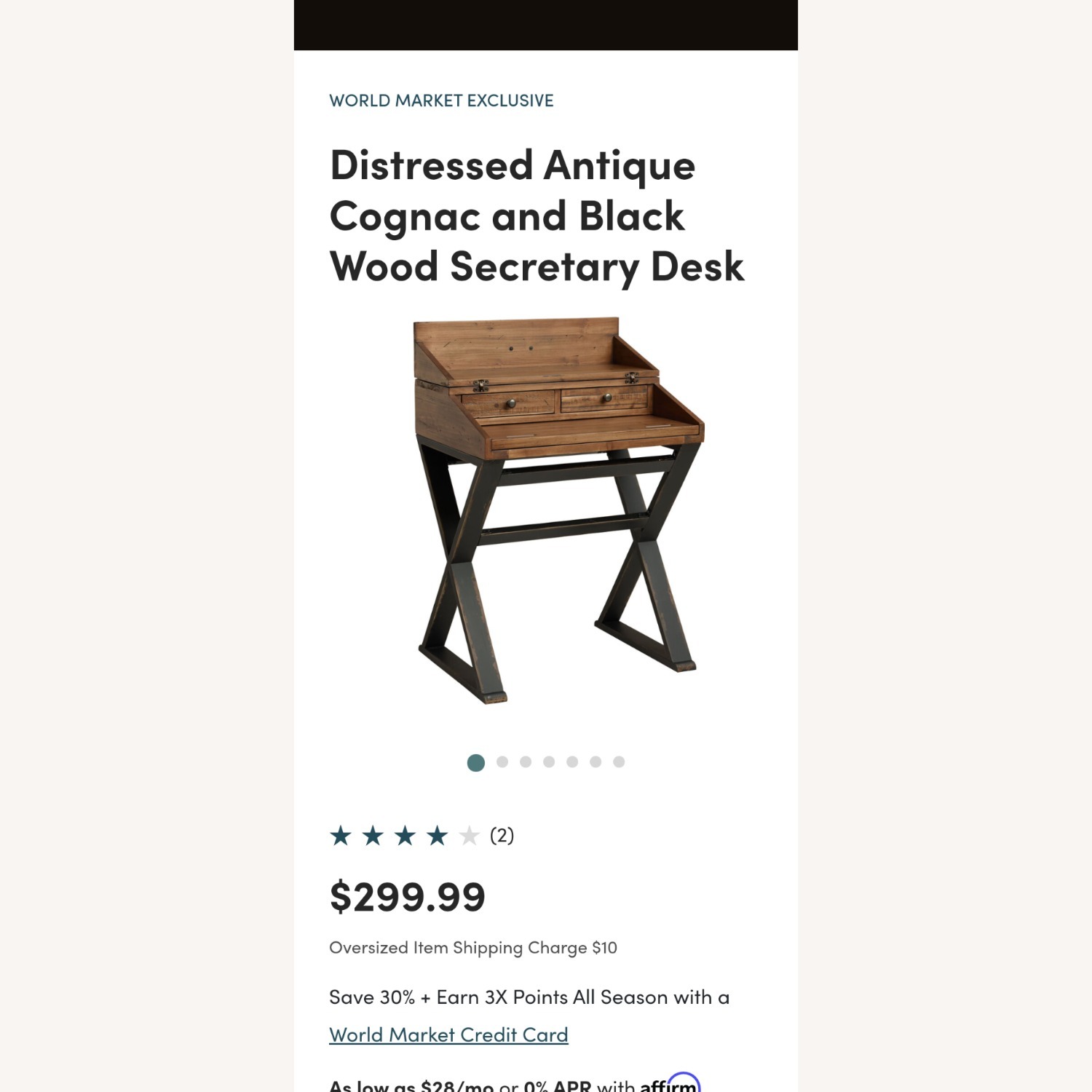The width and height of the screenshot is (1092, 1092).
Task: Click the WORLD MARKET EXCLUSIVE label
Action: (441, 100)
